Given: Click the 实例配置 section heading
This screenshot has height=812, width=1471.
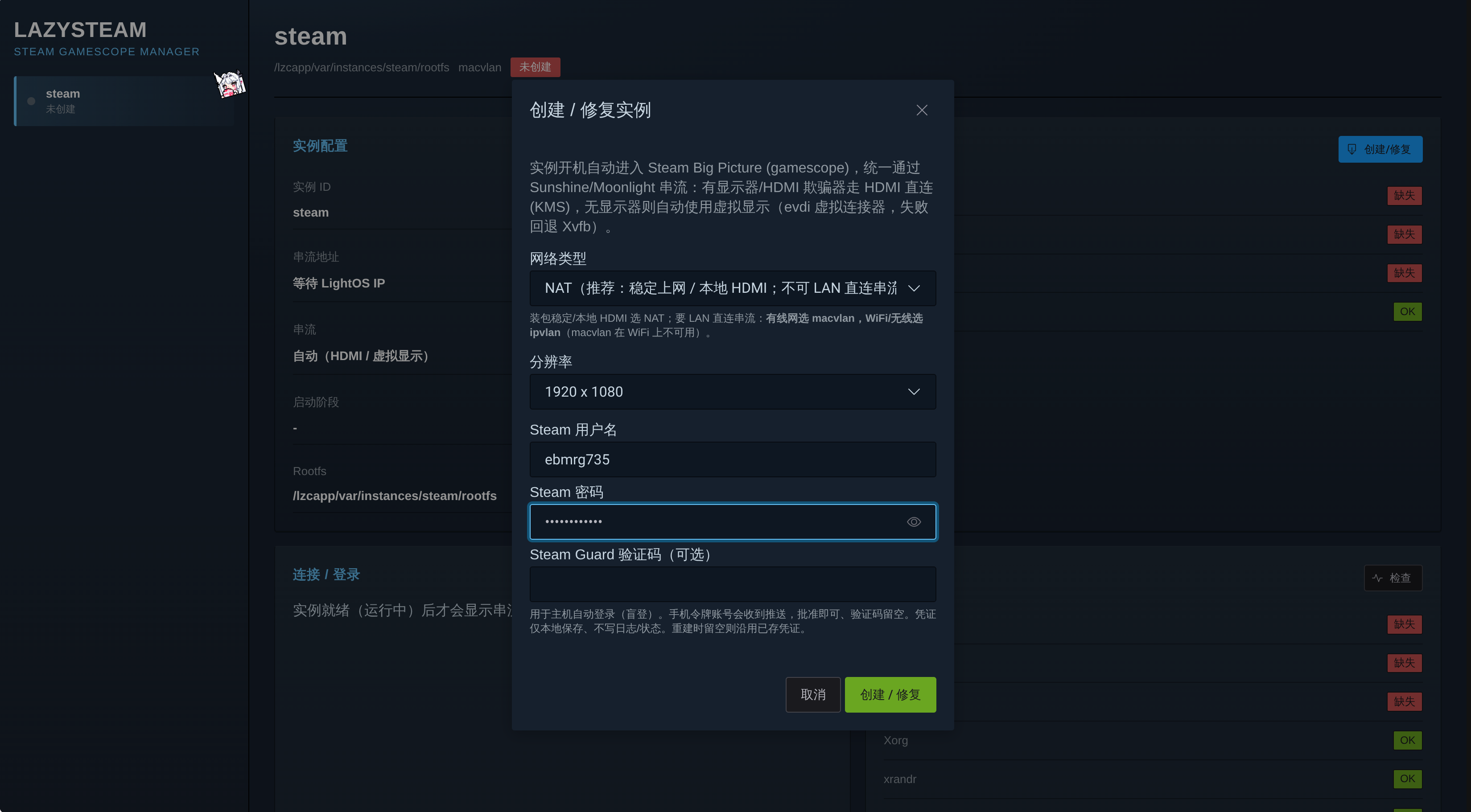Looking at the screenshot, I should tap(320, 146).
